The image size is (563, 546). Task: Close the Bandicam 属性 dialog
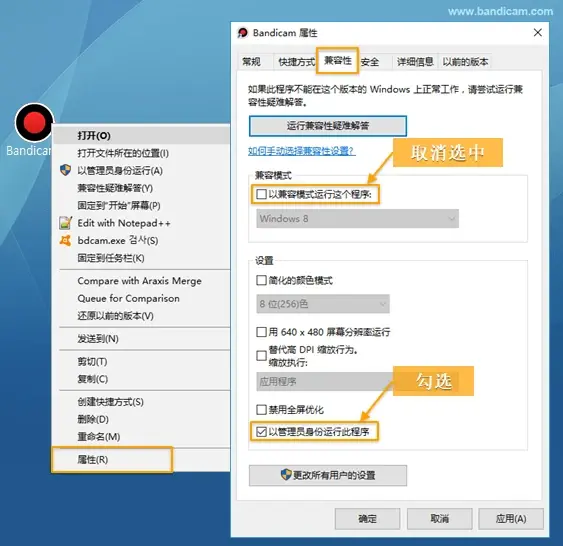tap(538, 33)
